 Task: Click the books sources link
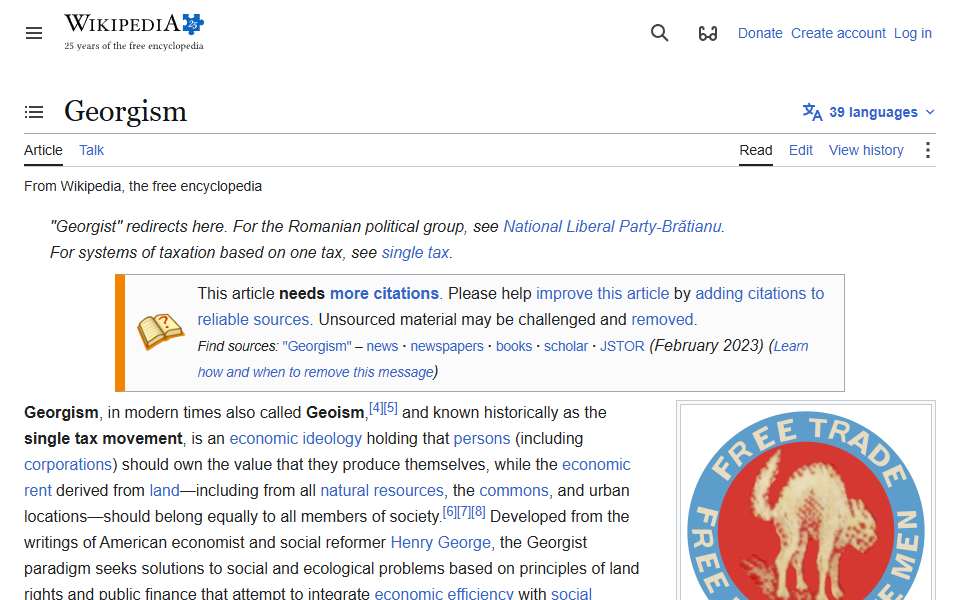pyautogui.click(x=514, y=346)
